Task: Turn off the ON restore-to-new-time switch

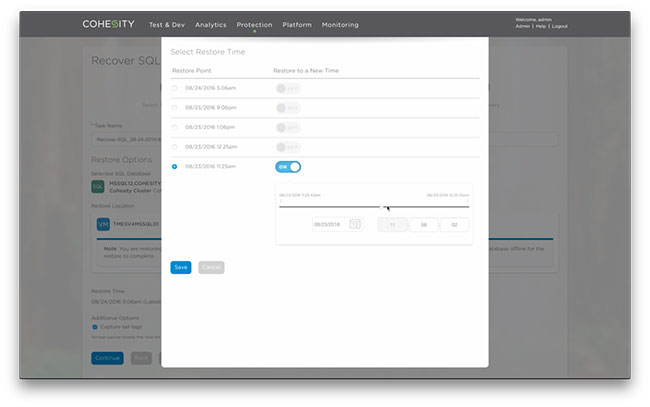Action: click(x=288, y=167)
